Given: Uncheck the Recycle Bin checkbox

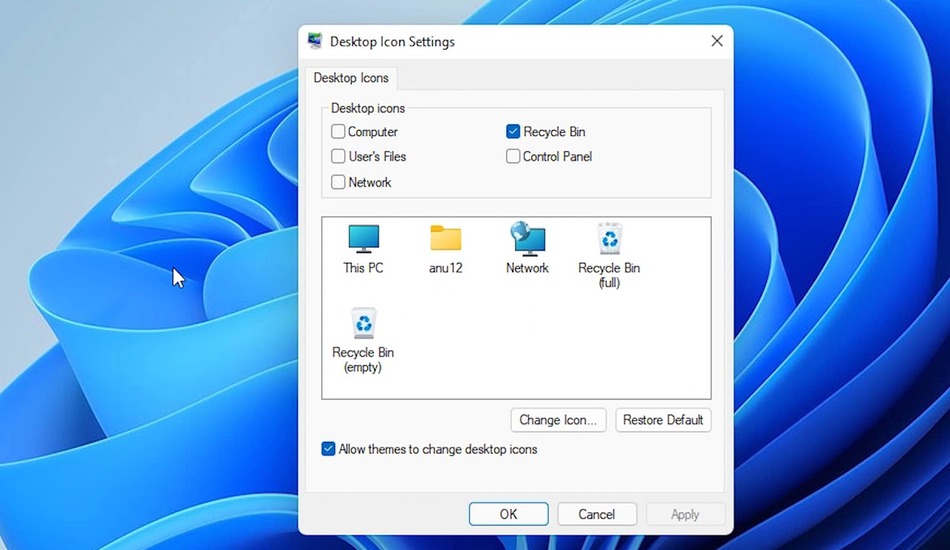Looking at the screenshot, I should [513, 132].
